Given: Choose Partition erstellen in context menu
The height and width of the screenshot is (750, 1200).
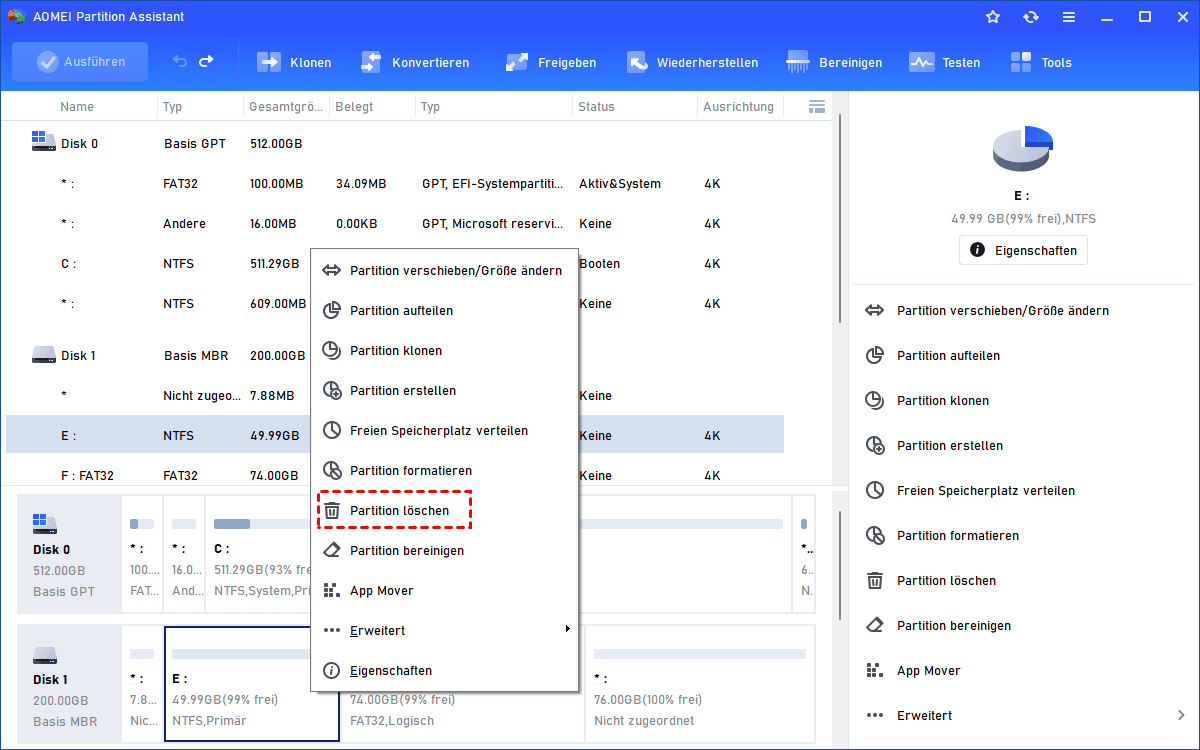Looking at the screenshot, I should [x=445, y=391].
